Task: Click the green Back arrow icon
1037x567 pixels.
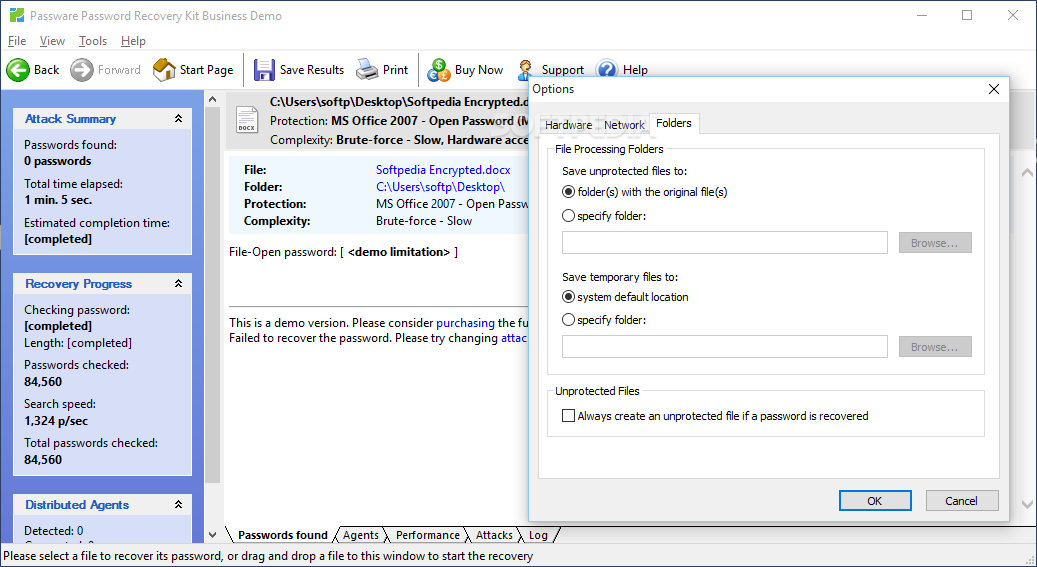Action: pos(18,69)
